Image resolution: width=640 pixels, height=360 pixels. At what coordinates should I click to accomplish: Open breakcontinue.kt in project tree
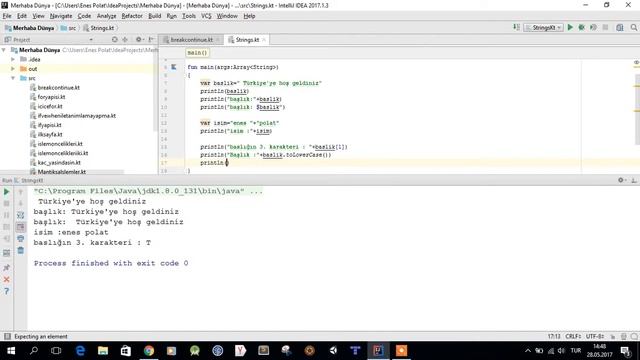point(58,87)
